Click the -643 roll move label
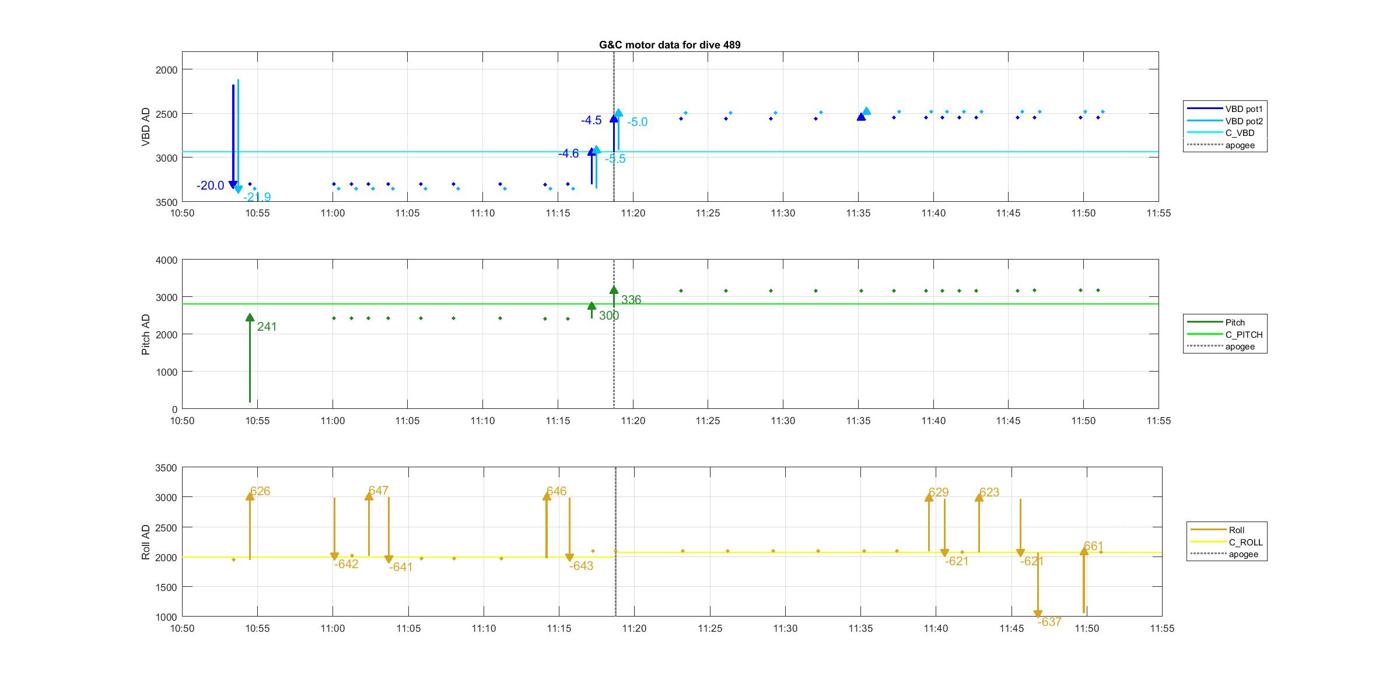 click(581, 566)
